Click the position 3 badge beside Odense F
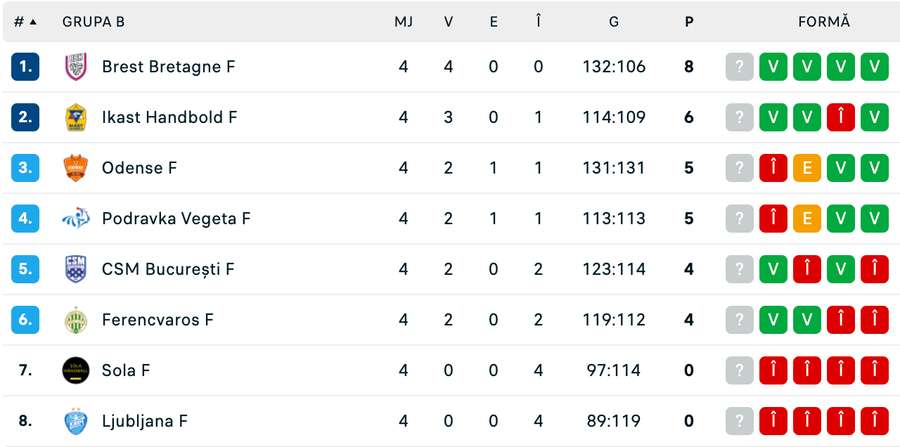Image resolution: width=900 pixels, height=447 pixels. click(x=25, y=168)
